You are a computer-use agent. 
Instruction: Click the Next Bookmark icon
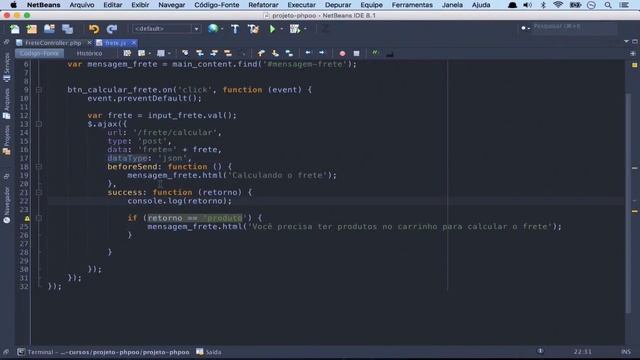click(x=275, y=53)
